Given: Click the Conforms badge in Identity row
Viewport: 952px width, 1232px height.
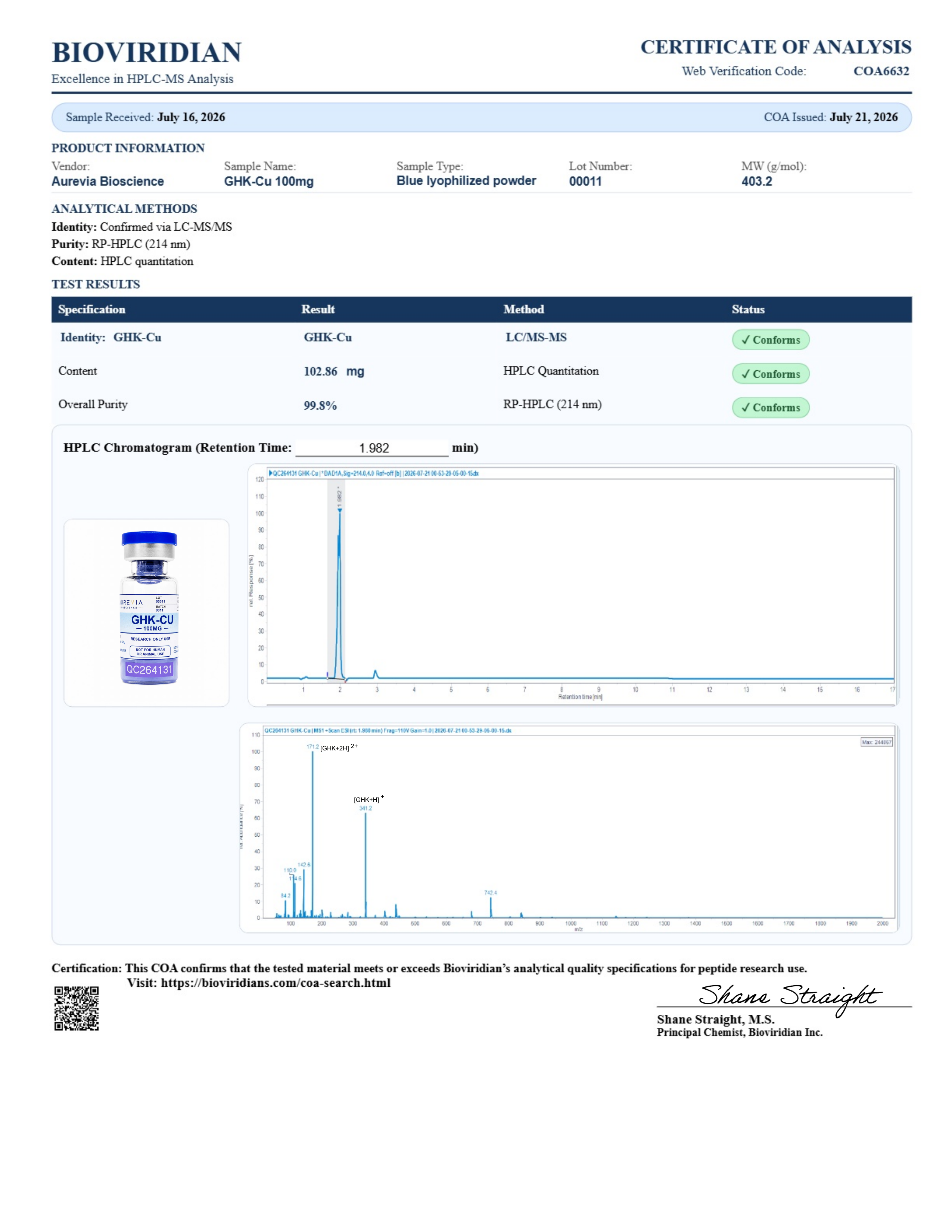Looking at the screenshot, I should (x=771, y=340).
